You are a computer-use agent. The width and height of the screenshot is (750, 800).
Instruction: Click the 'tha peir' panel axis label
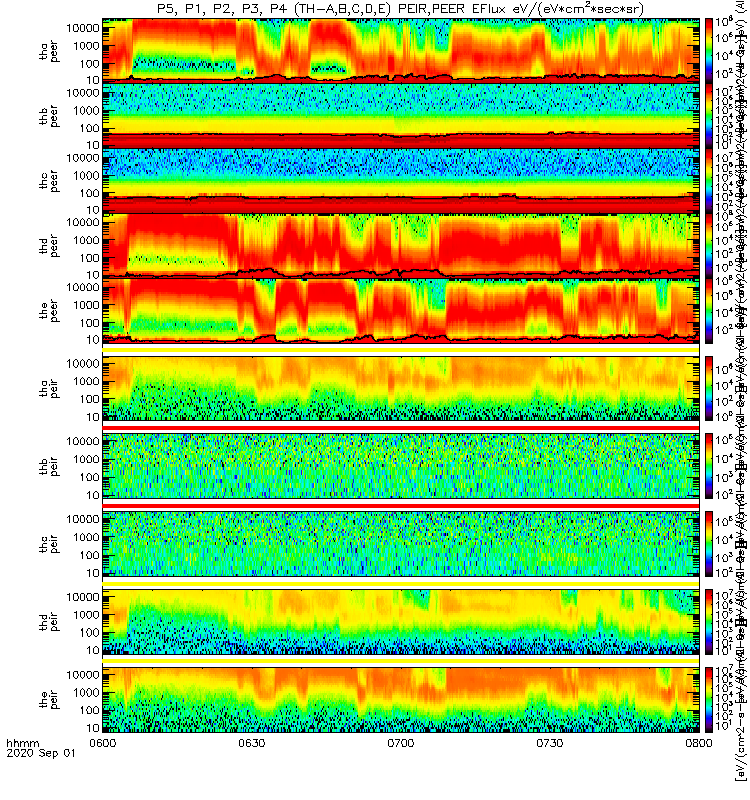coord(49,388)
